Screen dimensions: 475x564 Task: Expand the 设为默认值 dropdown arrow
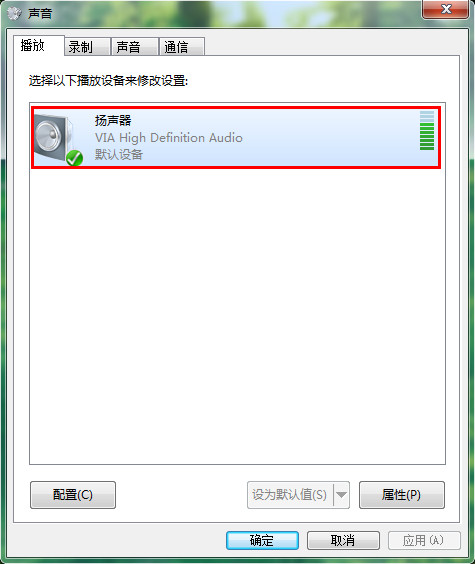click(341, 495)
